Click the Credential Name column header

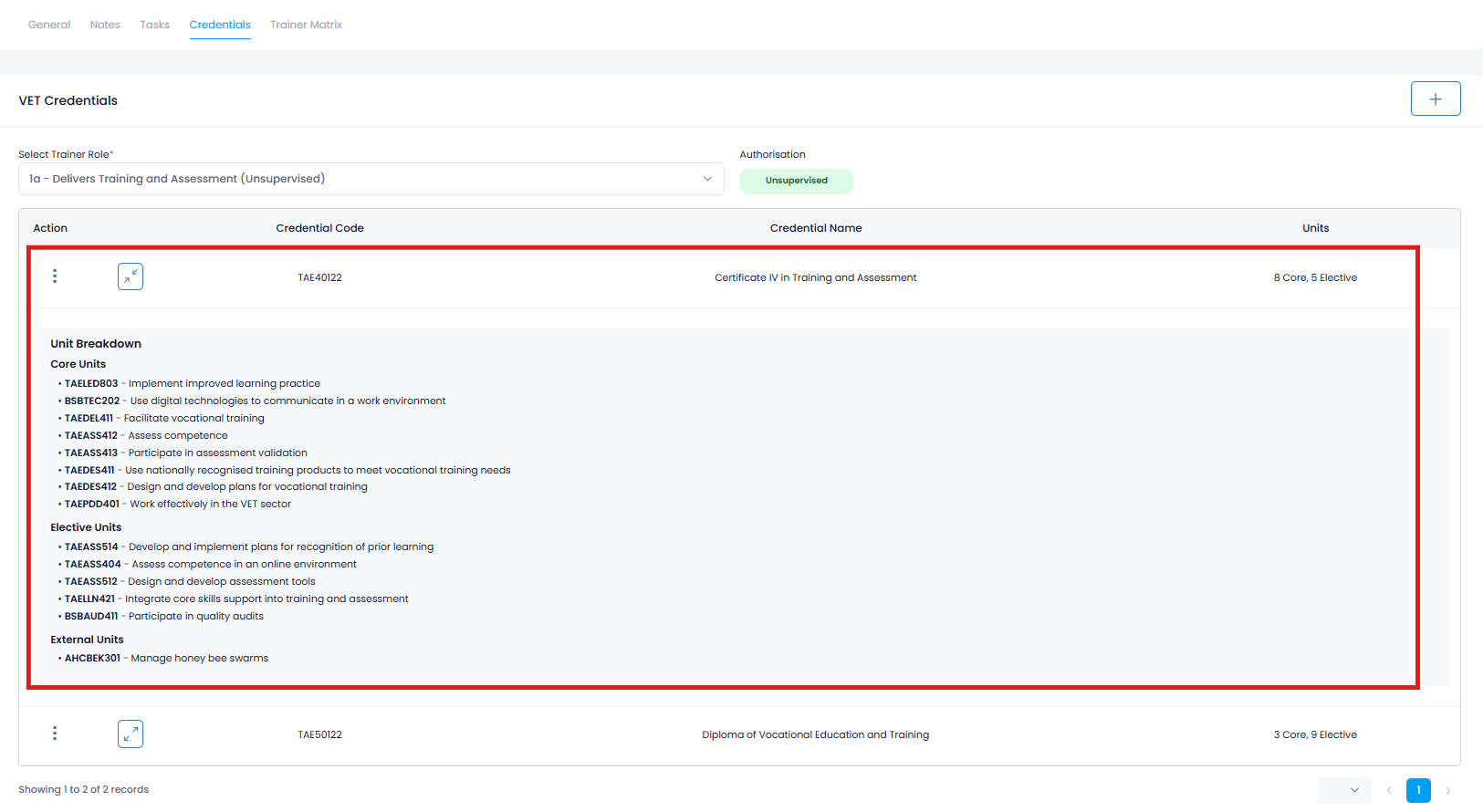pyautogui.click(x=816, y=228)
